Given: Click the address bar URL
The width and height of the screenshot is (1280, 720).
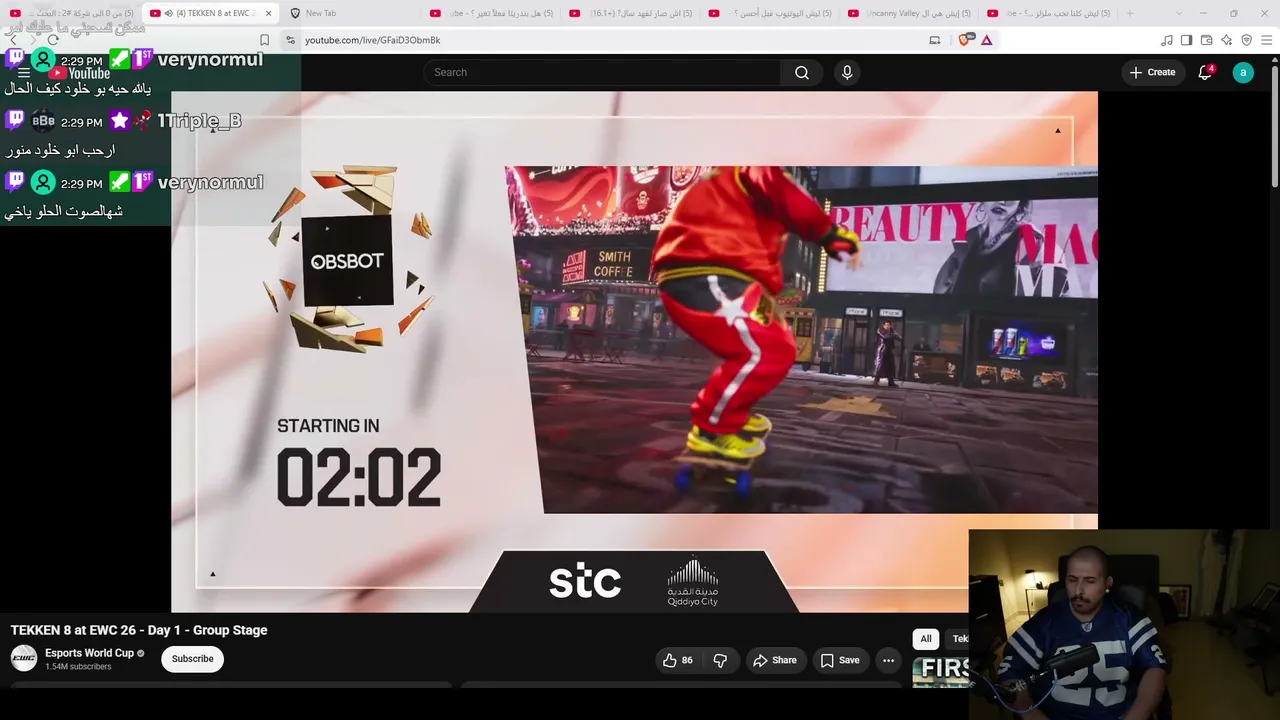Looking at the screenshot, I should click(372, 40).
